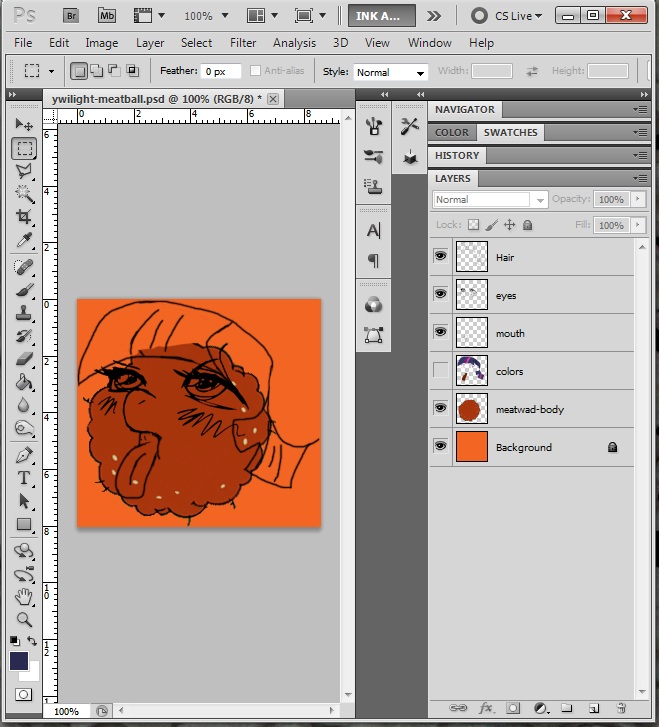The image size is (659, 727).
Task: Select the Horizontal Type tool
Action: coord(24,478)
